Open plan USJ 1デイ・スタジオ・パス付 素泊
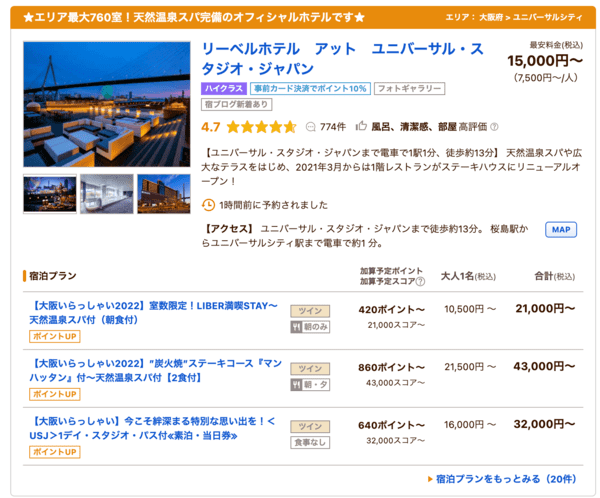Image resolution: width=600 pixels, height=498 pixels. coord(152,428)
